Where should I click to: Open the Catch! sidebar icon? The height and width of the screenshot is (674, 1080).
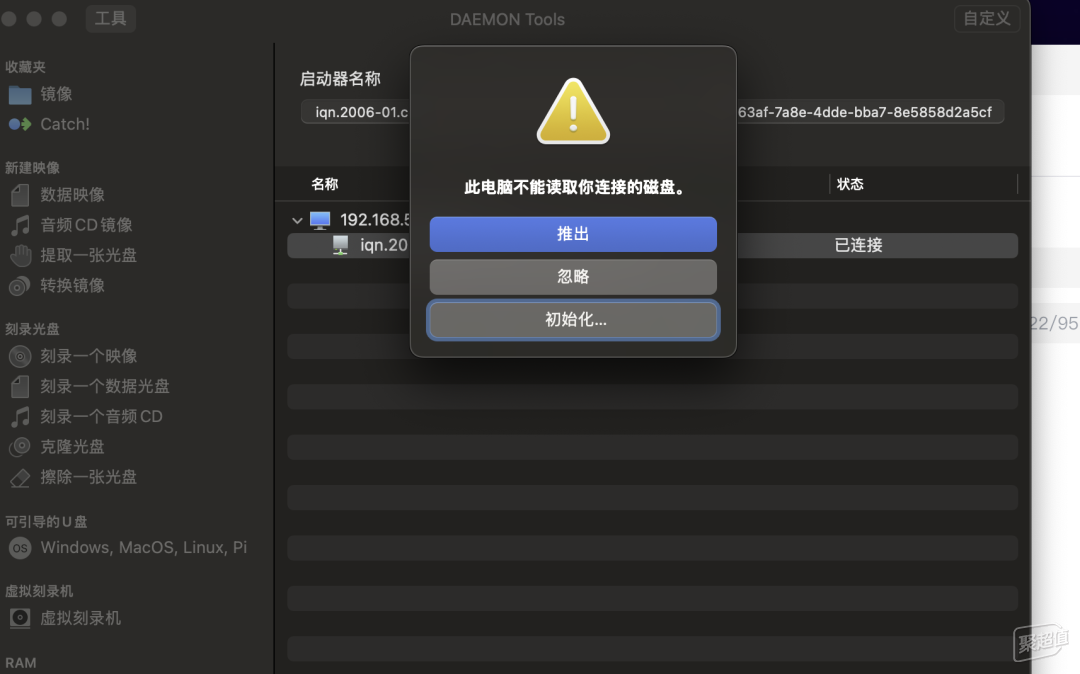coord(20,125)
